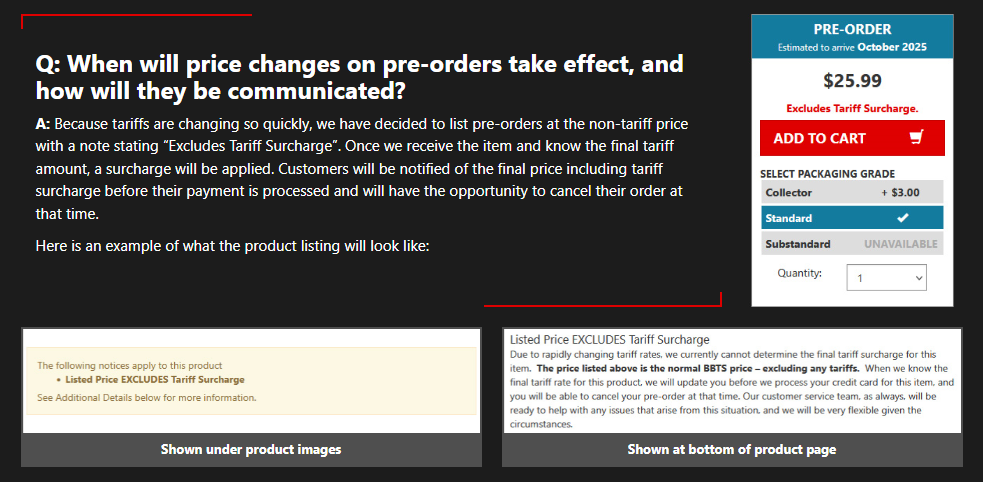Click the white checkmark on Standard

[902, 218]
